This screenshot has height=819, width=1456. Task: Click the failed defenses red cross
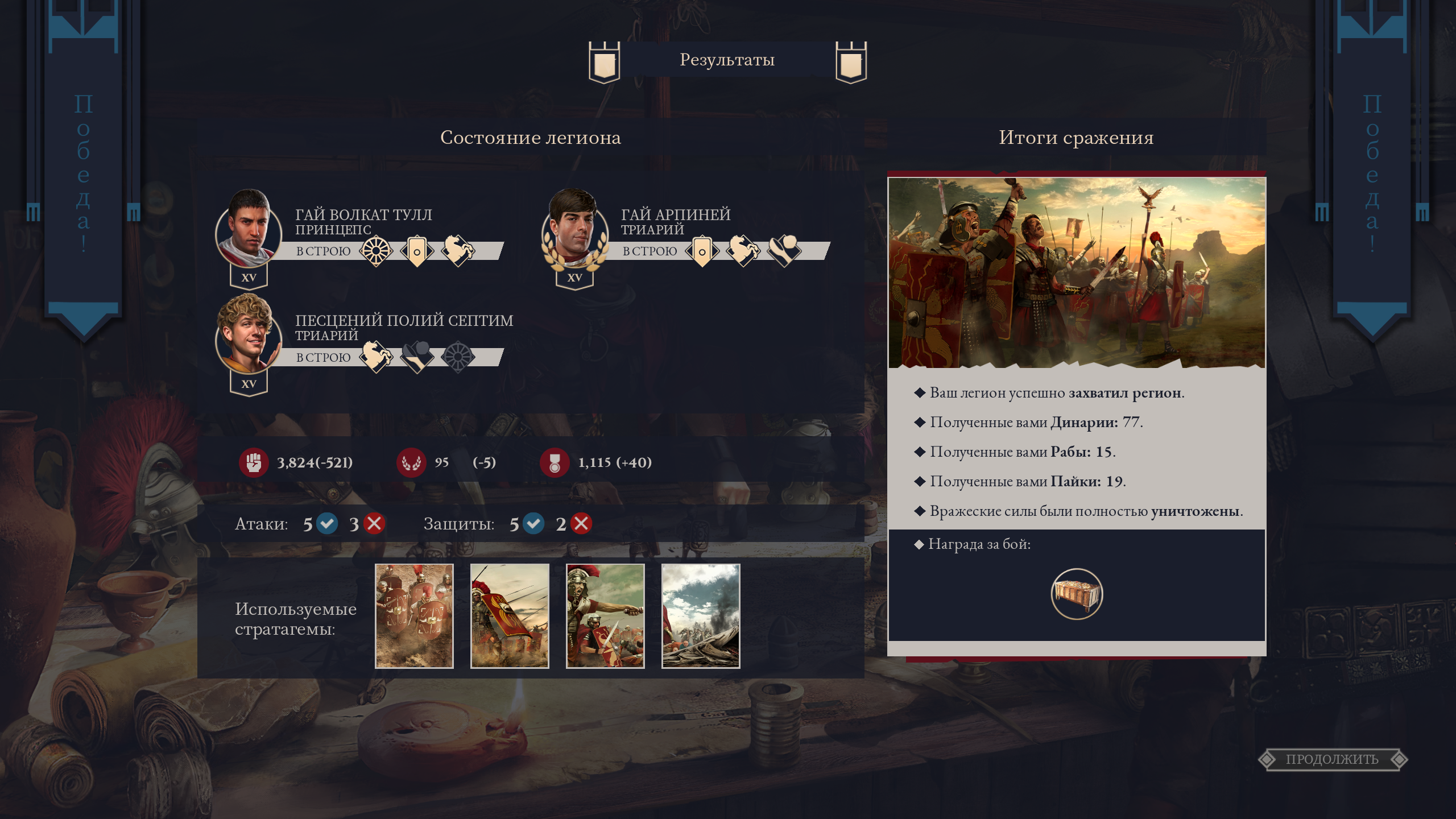click(581, 523)
